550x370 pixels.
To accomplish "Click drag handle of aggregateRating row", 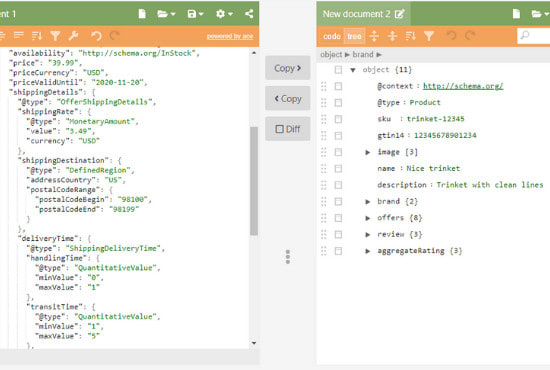I will (323, 251).
